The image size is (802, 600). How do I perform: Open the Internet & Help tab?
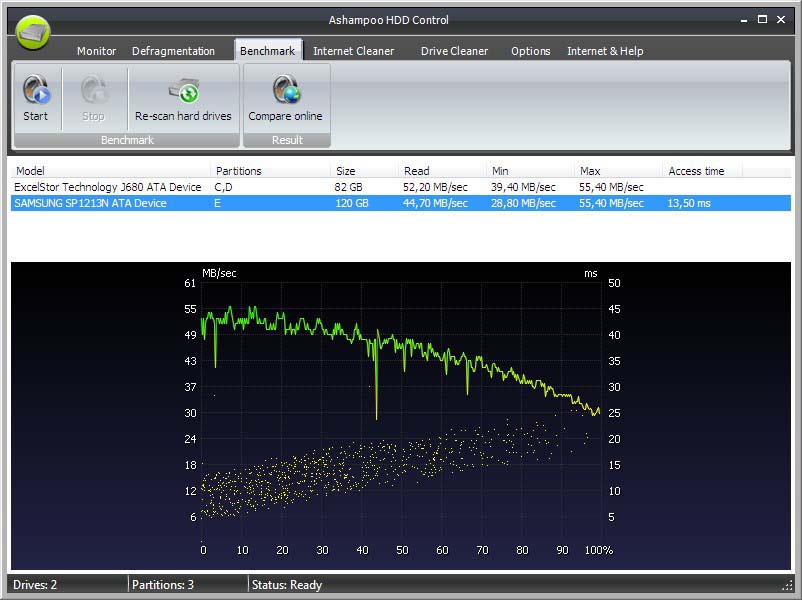click(x=605, y=51)
